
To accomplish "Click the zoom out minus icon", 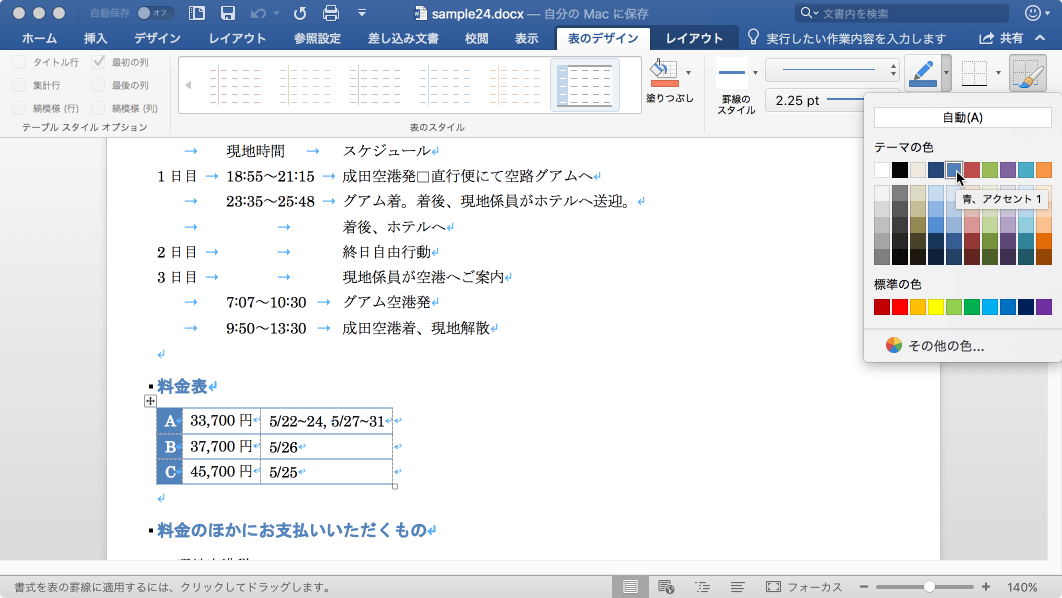I will (x=864, y=586).
